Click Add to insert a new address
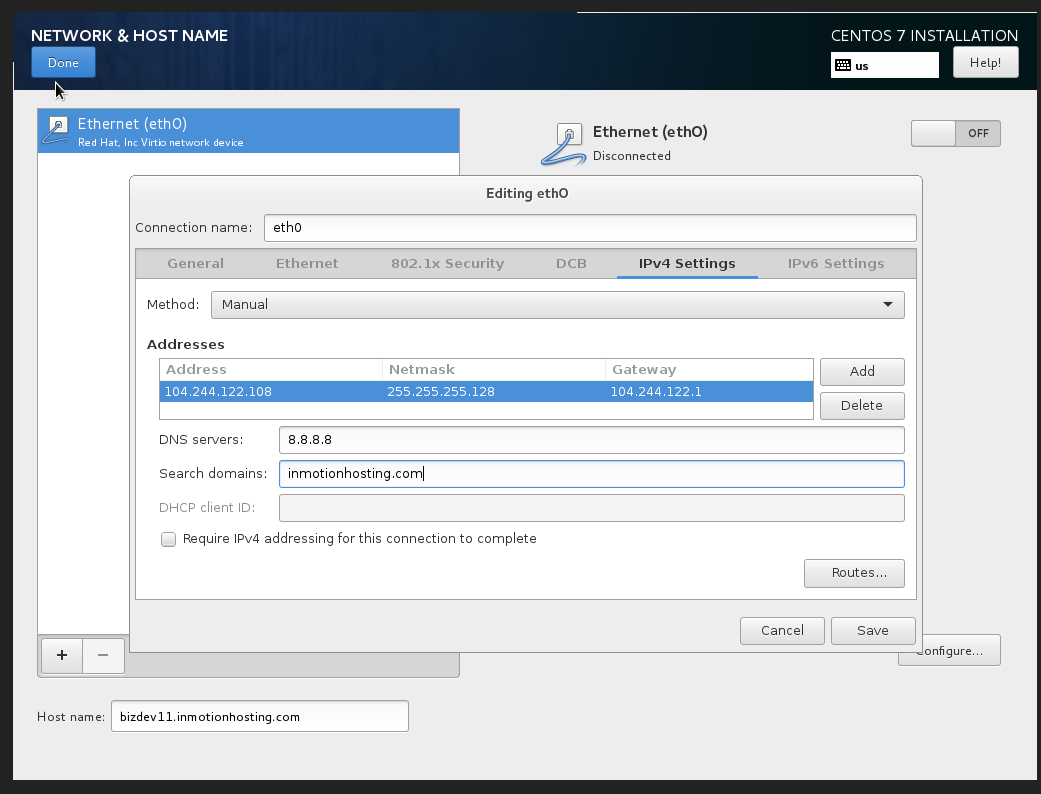 (x=862, y=371)
